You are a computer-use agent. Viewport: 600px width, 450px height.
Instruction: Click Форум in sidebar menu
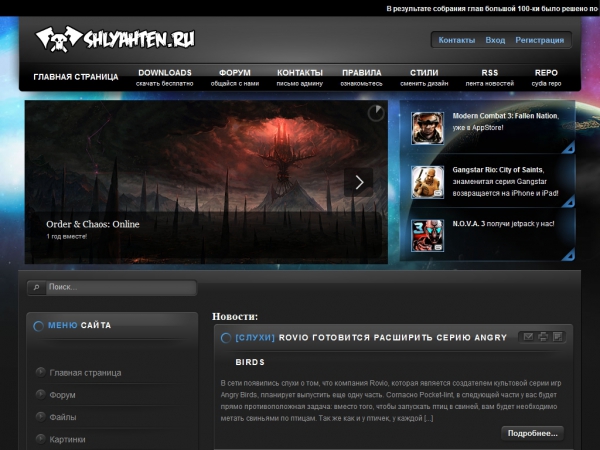[62, 395]
